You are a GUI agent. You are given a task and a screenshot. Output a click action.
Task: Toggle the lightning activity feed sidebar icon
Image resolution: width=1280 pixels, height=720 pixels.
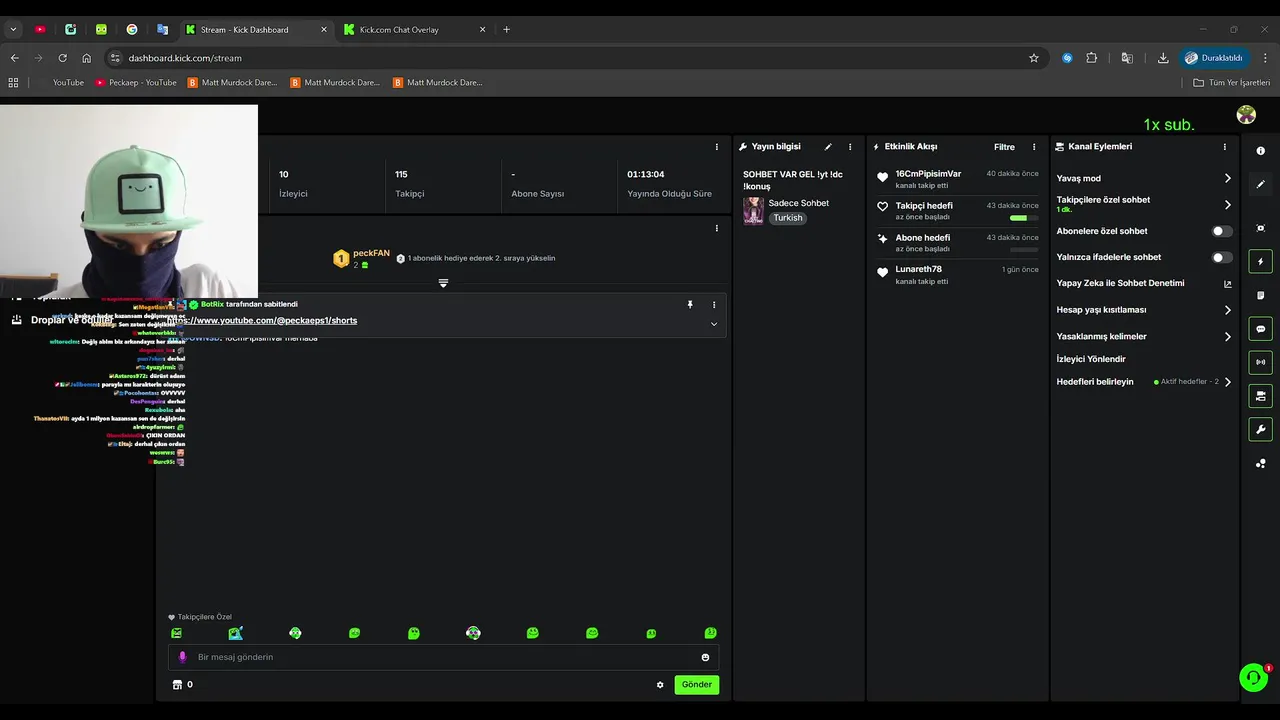pyautogui.click(x=1260, y=262)
